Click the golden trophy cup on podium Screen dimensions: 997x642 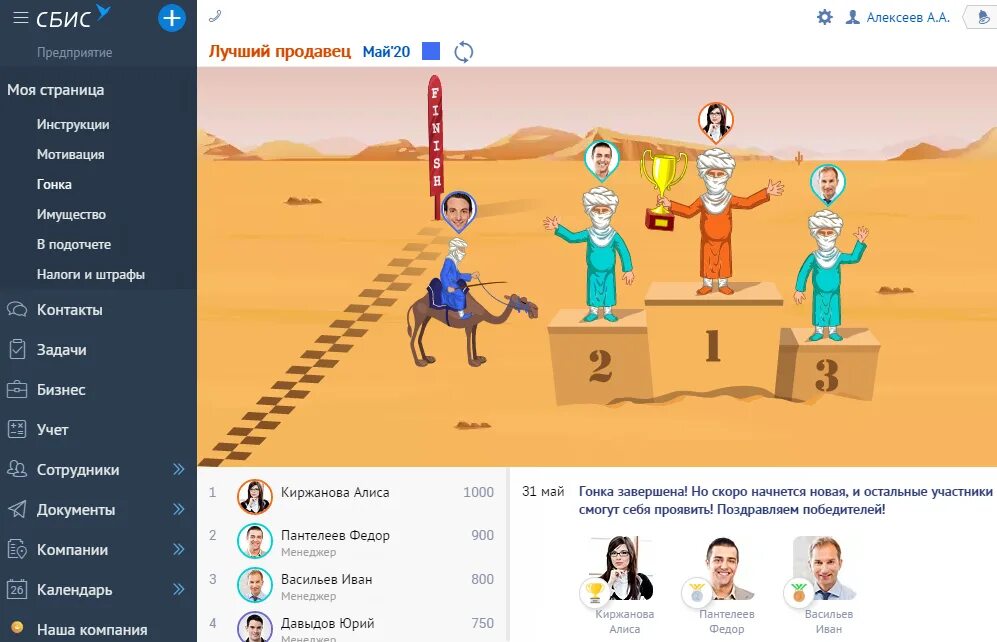(x=662, y=188)
